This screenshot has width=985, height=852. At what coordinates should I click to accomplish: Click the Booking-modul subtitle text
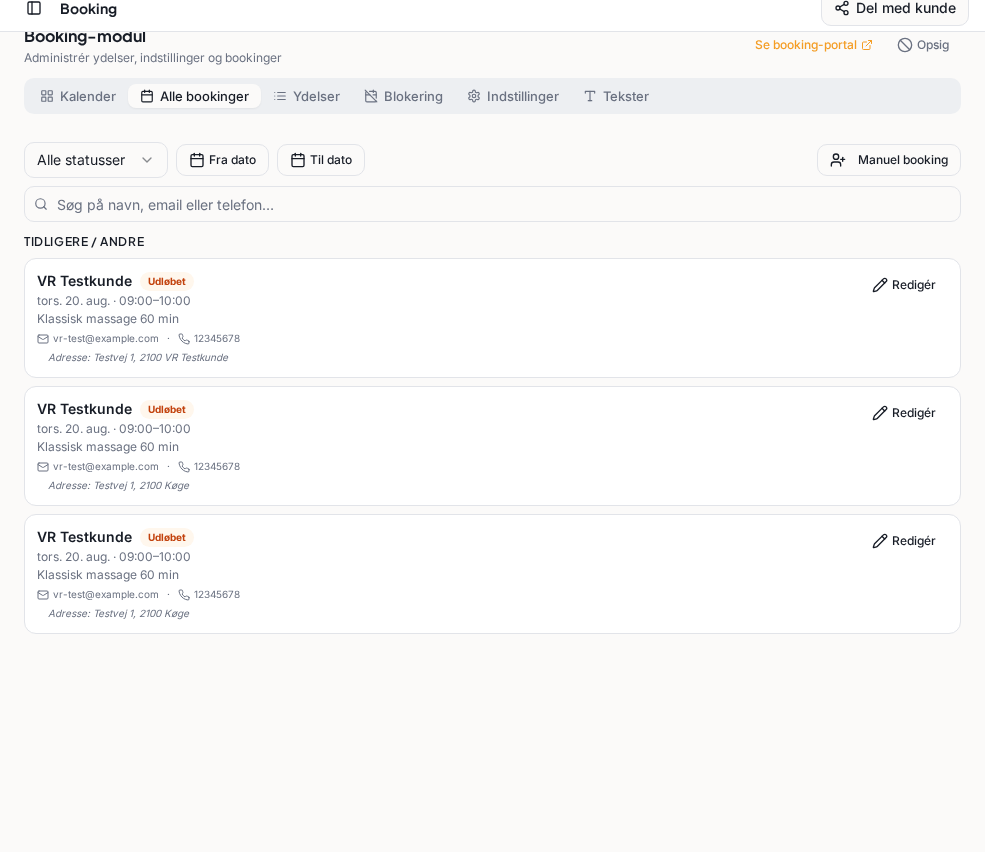[x=153, y=58]
